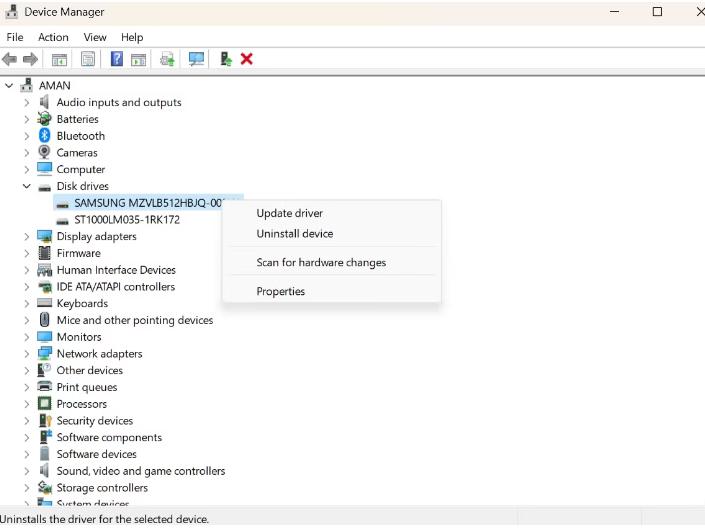The width and height of the screenshot is (705, 528).
Task: Click the scan for hardware changes monitor icon
Action: point(196,59)
